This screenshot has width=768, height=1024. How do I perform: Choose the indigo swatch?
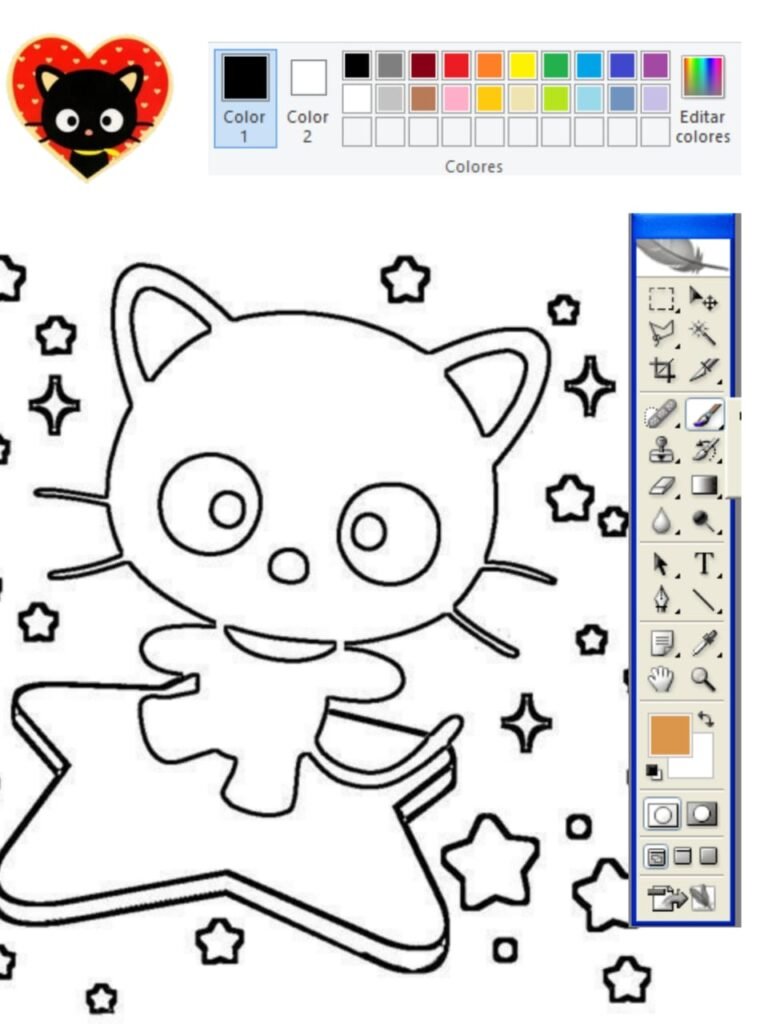pyautogui.click(x=622, y=65)
